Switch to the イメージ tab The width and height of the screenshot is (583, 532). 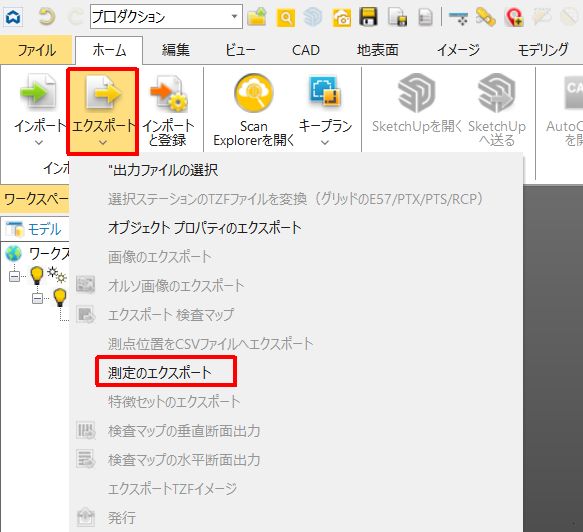click(458, 50)
